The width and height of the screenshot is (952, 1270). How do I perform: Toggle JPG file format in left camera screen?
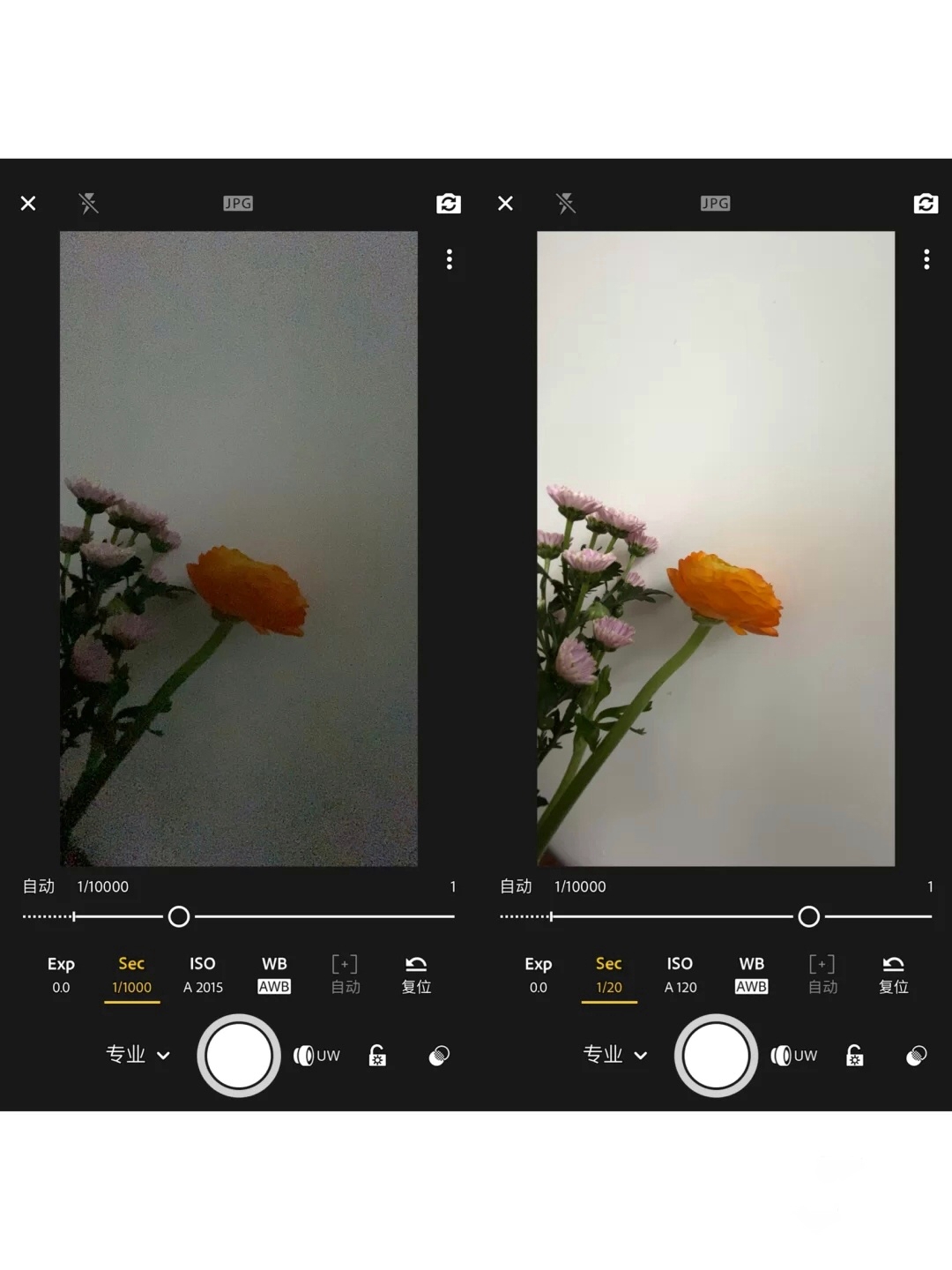pyautogui.click(x=238, y=204)
